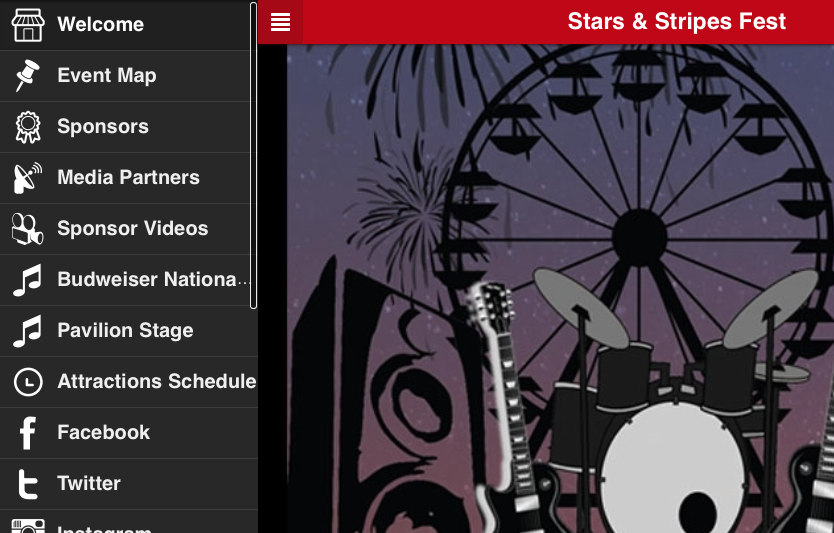
Task: Click the Facebook f logo icon
Action: coord(28,433)
